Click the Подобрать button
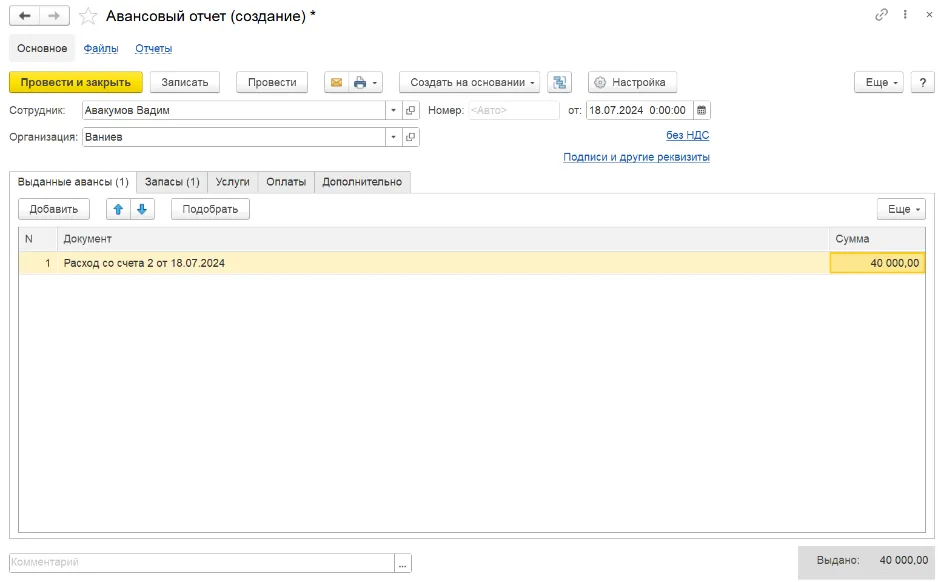The height and width of the screenshot is (582, 938). click(x=211, y=209)
